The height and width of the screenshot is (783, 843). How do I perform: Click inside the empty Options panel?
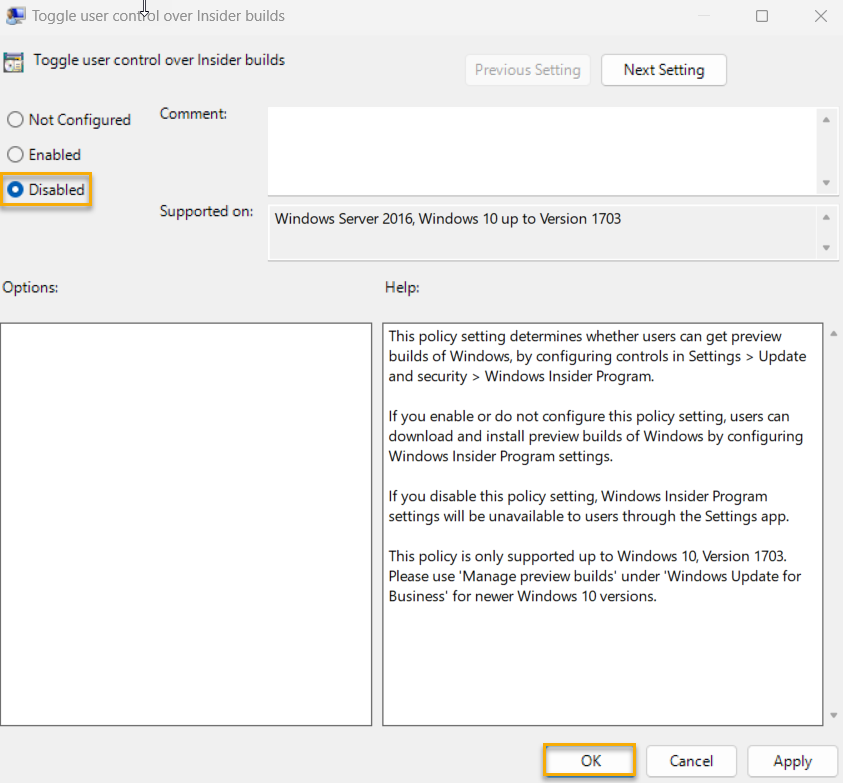[185, 520]
